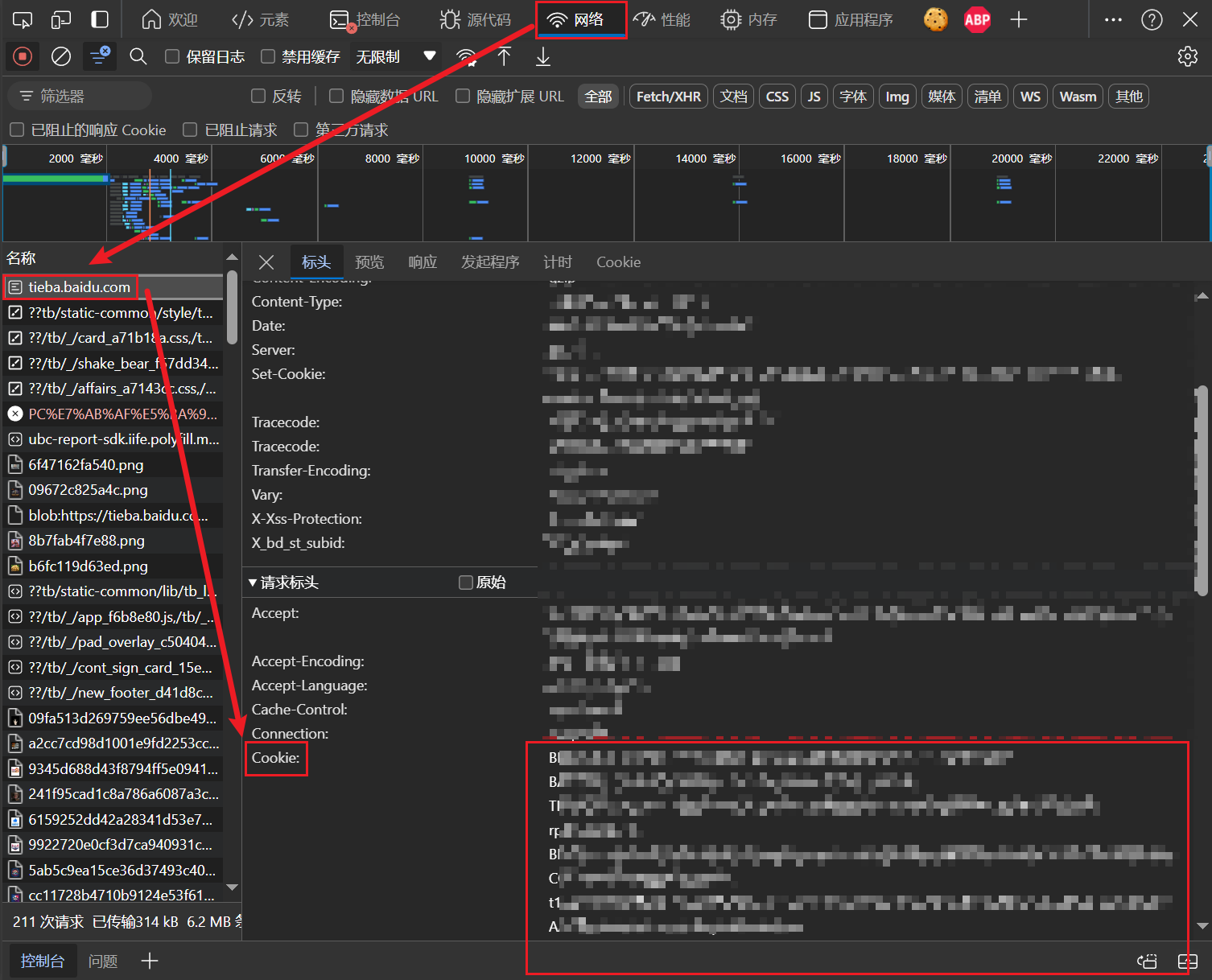The width and height of the screenshot is (1212, 980).
Task: Add a drawer tab with plus
Action: (x=150, y=961)
